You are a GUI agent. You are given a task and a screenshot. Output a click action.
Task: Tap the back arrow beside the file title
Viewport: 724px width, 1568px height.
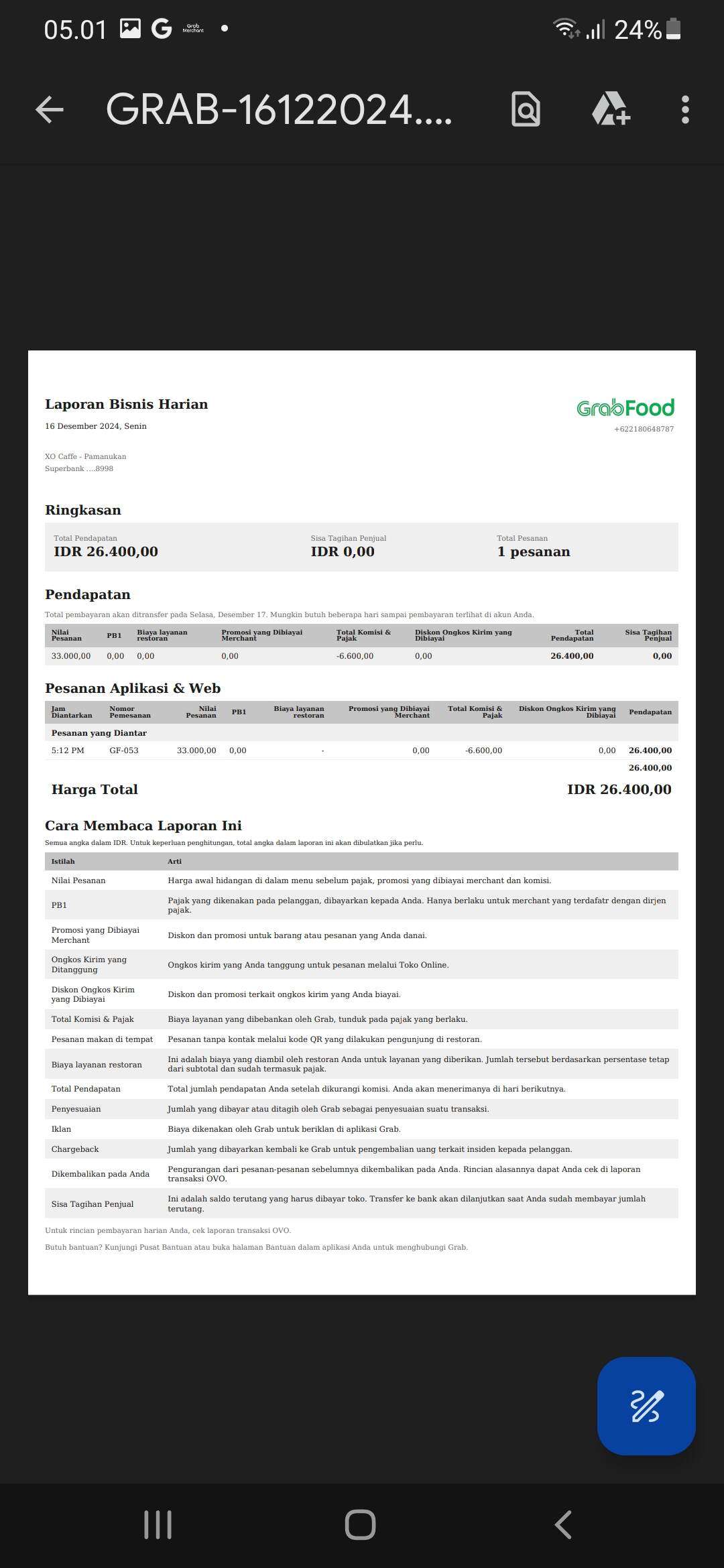[50, 109]
